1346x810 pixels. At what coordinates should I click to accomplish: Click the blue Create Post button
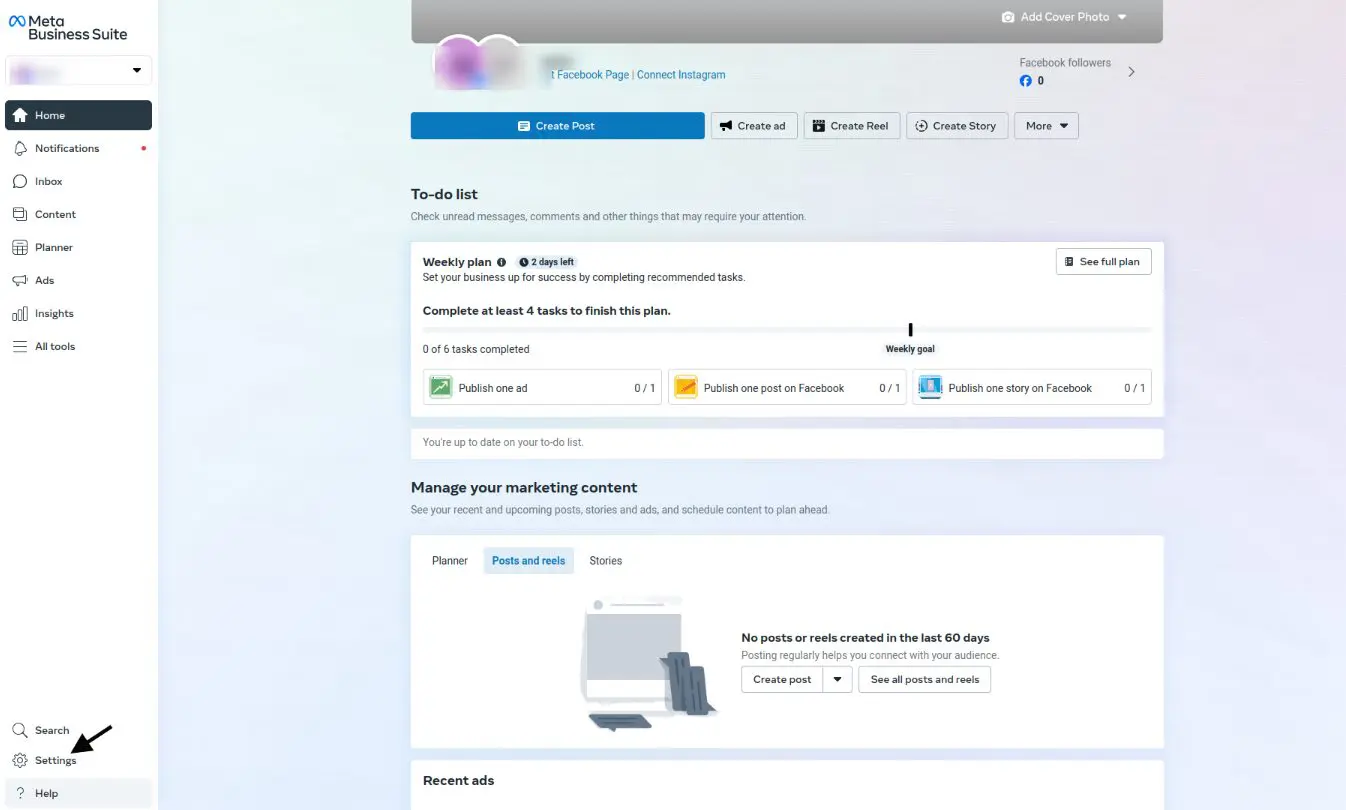tap(557, 126)
